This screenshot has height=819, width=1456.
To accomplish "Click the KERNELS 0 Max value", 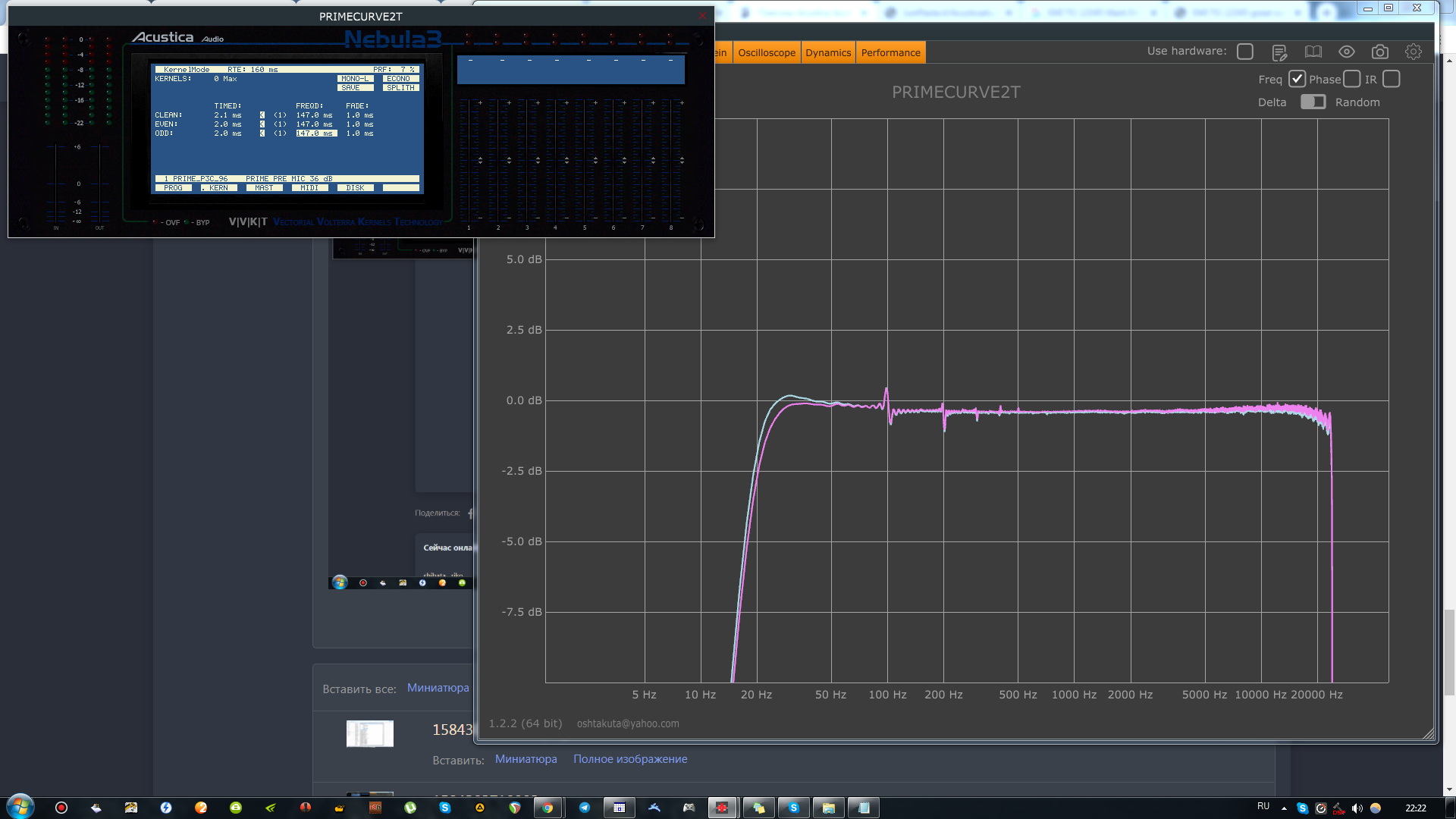I will 225,79.
